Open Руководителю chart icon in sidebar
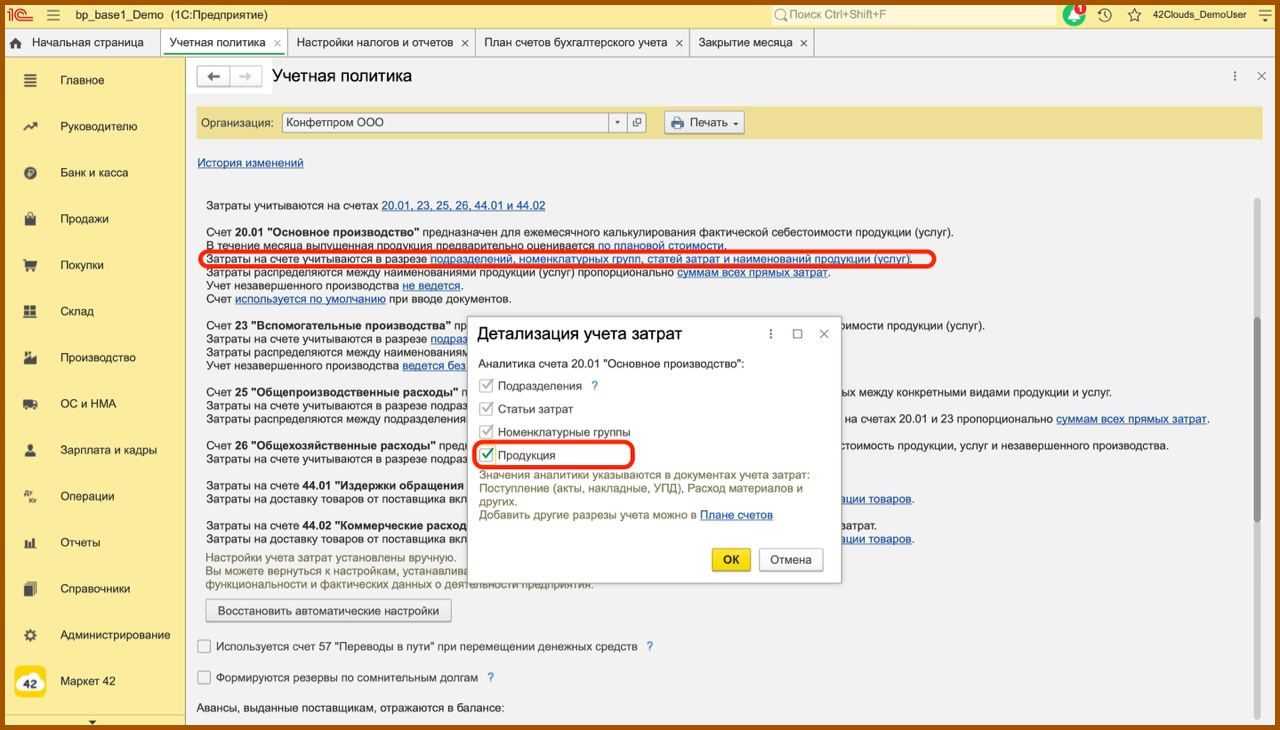This screenshot has height=730, width=1280. 30,126
